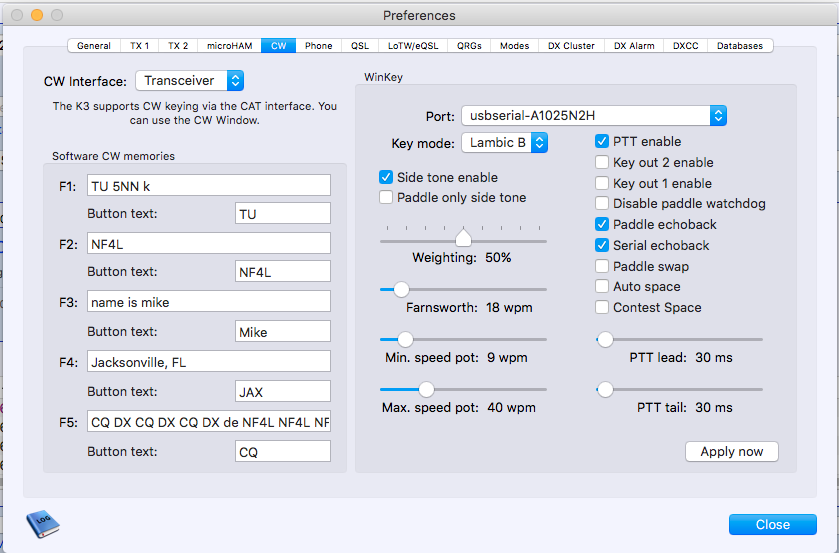Image resolution: width=839 pixels, height=553 pixels.
Task: Click the Max. speed pot slider
Action: click(x=426, y=389)
